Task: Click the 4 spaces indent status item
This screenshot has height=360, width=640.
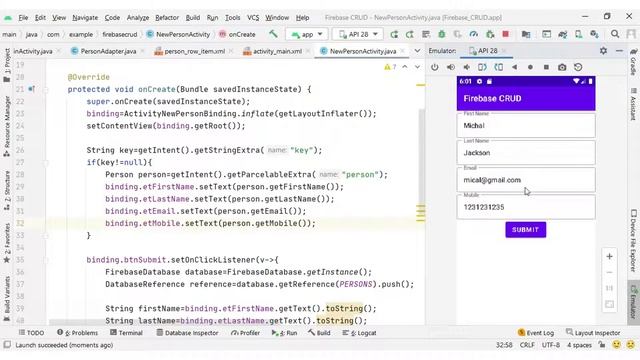Action: 579,345
